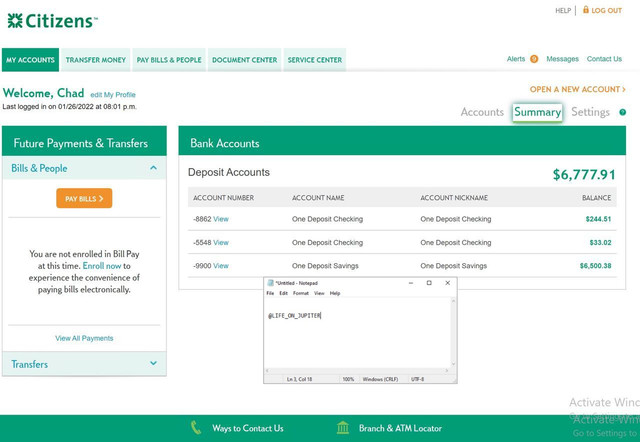Click Log Out

pos(607,11)
